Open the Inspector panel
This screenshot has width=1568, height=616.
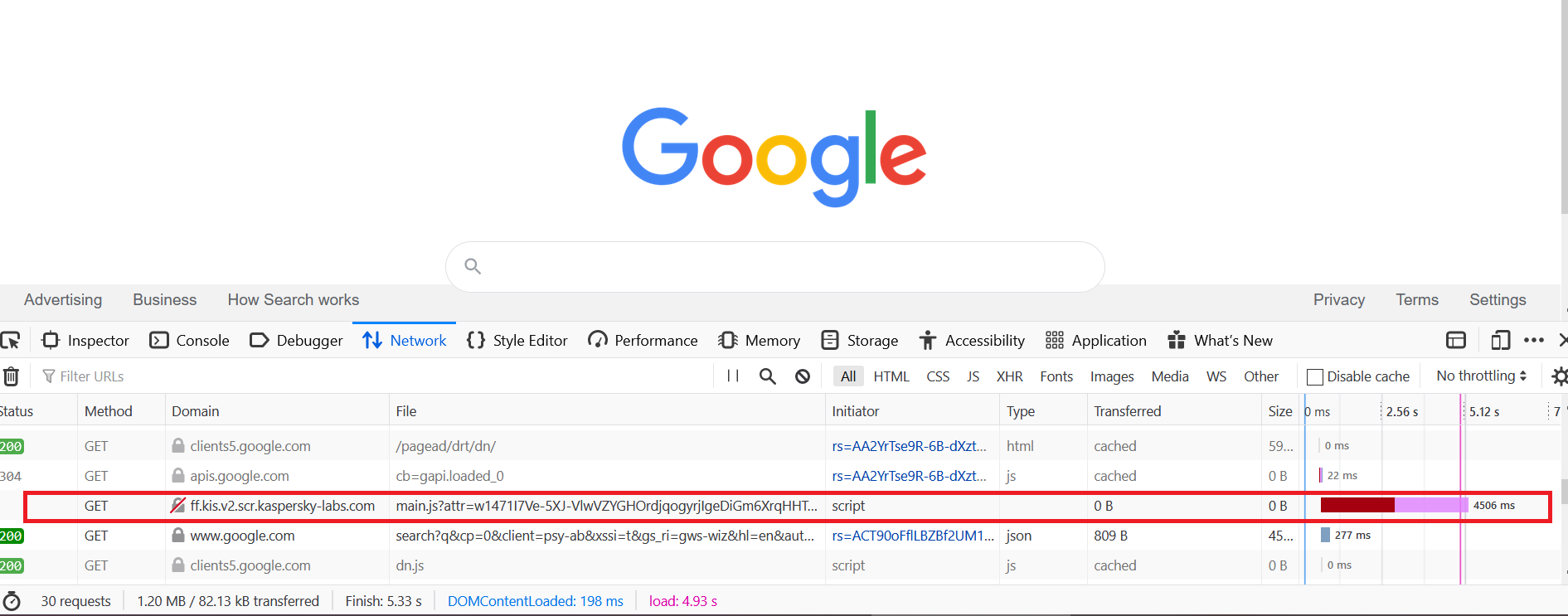tap(86, 340)
